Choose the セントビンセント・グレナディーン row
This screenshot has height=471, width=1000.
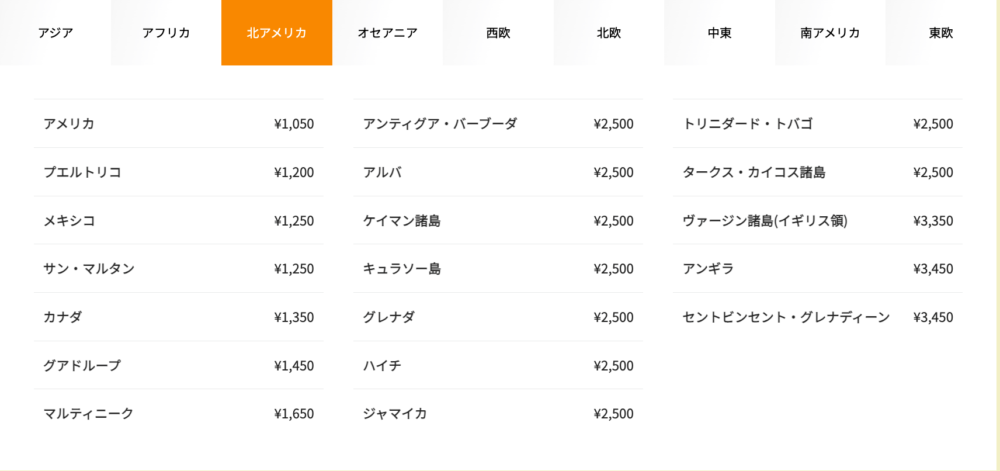(x=818, y=317)
